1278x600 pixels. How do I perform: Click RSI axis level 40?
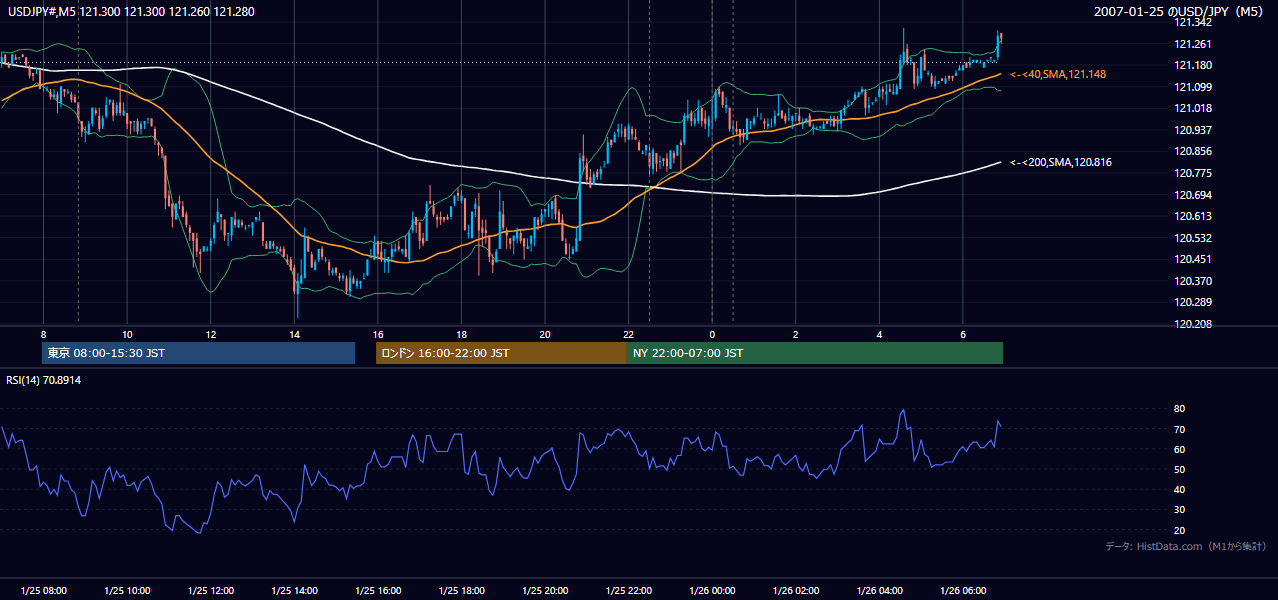(x=1180, y=489)
